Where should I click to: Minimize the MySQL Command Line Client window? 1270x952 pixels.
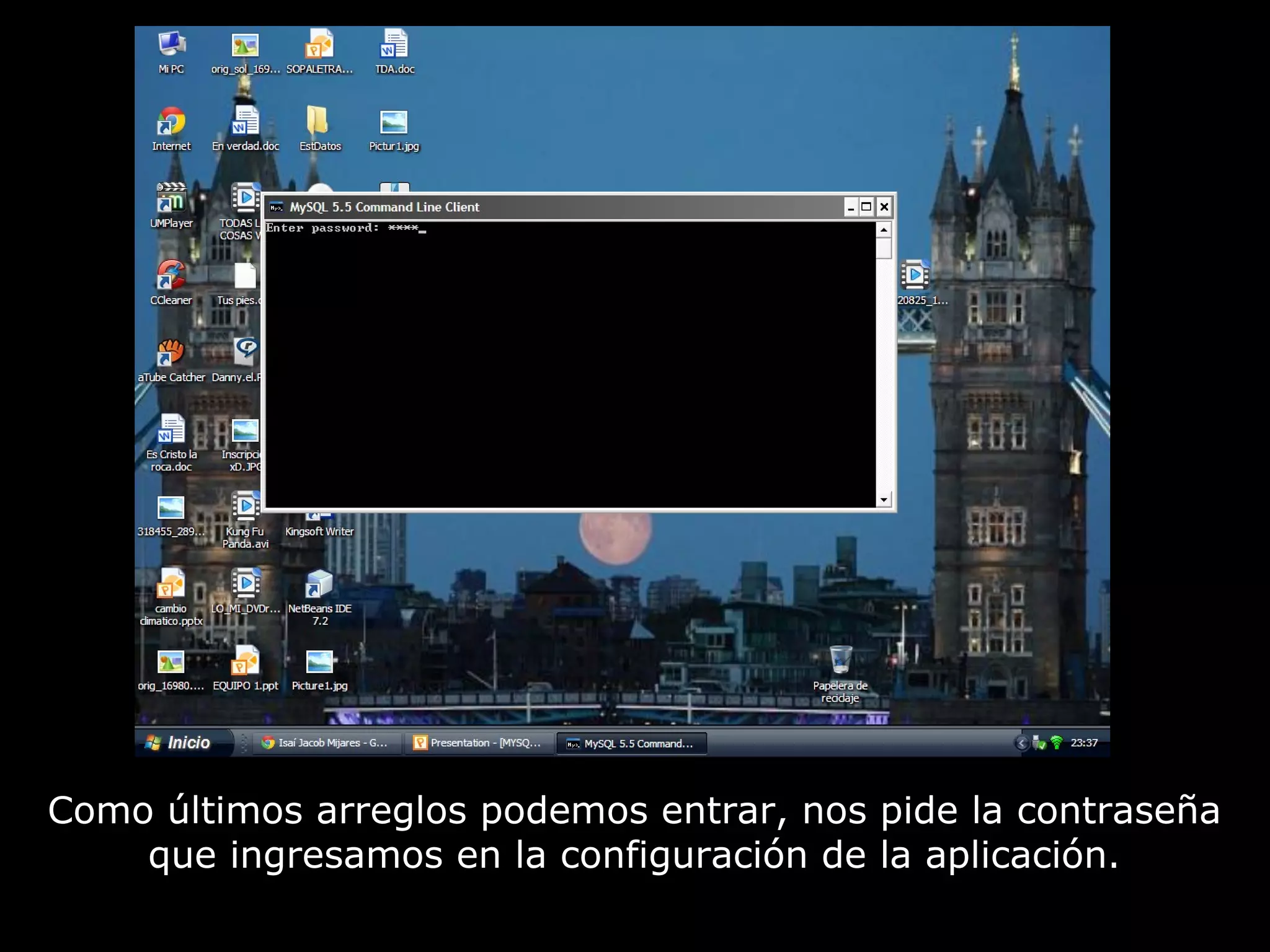tap(851, 207)
